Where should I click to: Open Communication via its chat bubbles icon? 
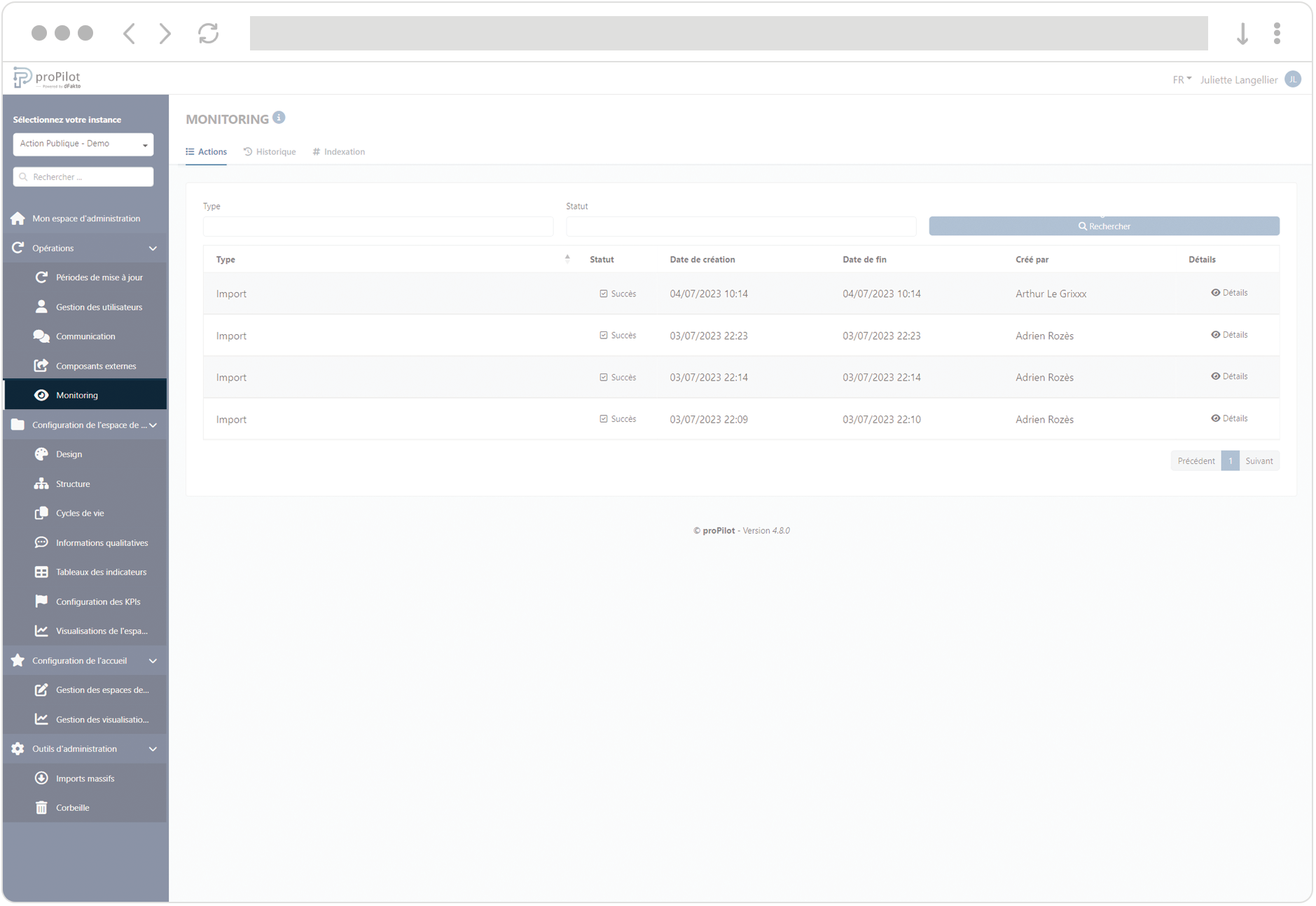41,336
